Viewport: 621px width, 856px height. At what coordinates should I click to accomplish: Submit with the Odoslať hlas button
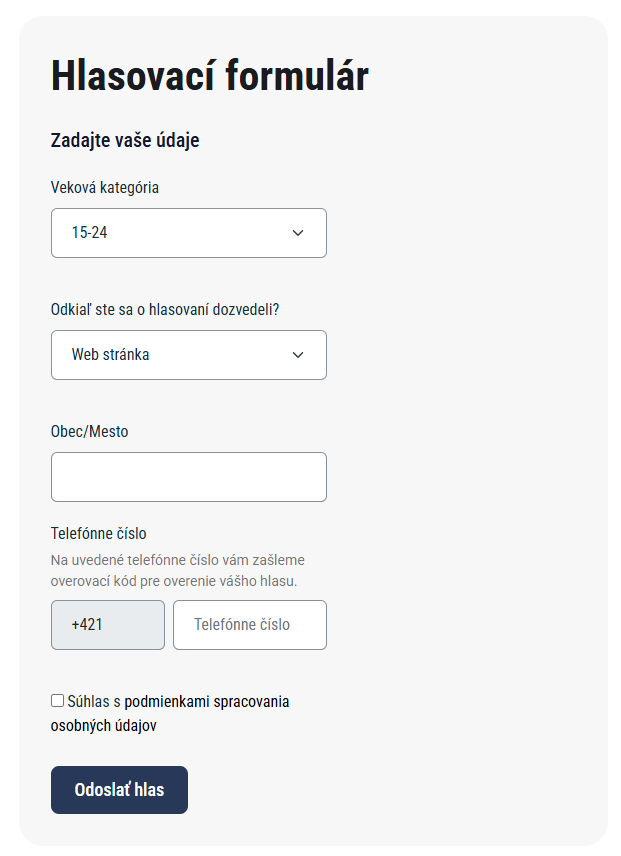pos(120,790)
